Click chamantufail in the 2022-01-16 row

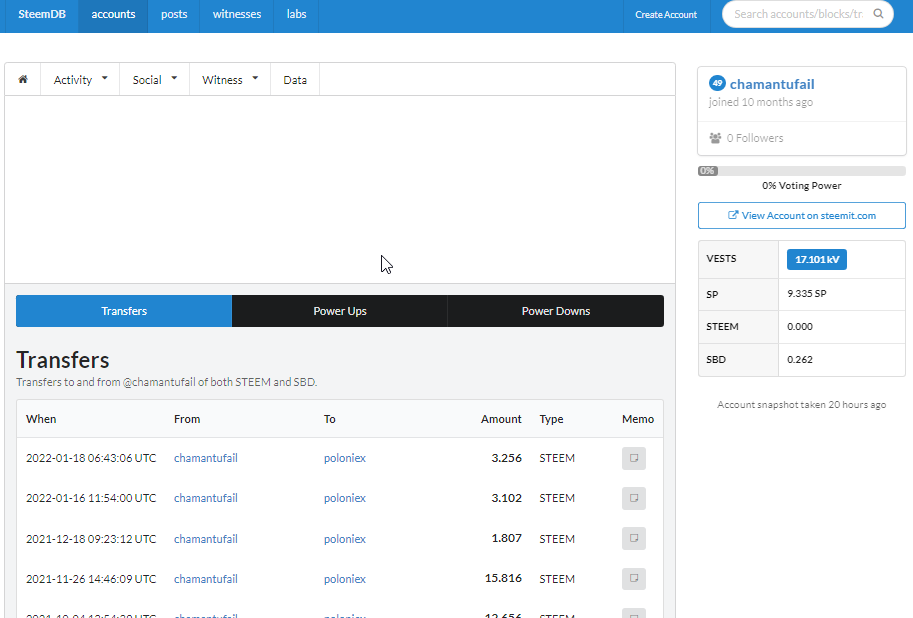click(206, 499)
